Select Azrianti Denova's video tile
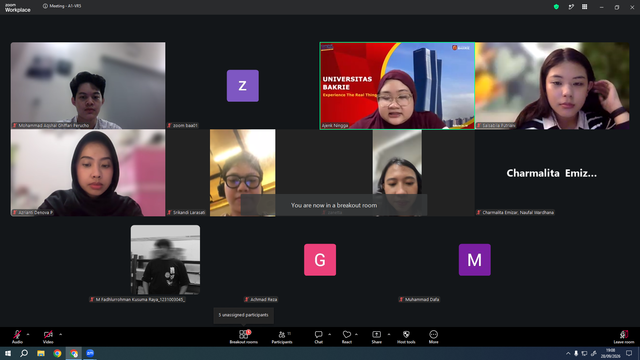Viewport: 640px width, 360px height. [88, 173]
